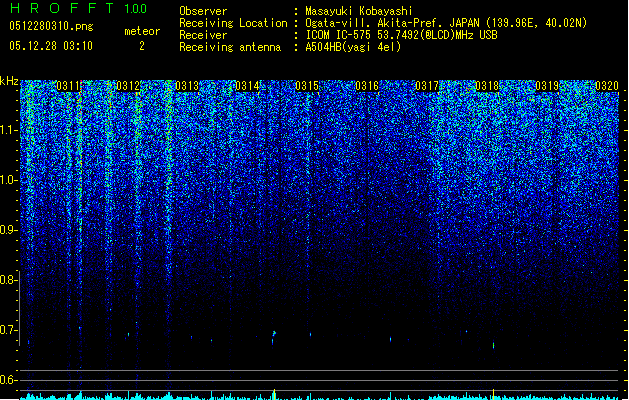The width and height of the screenshot is (629, 400).
Task: Click the 0.8 kHz axis label
Action: (9, 280)
